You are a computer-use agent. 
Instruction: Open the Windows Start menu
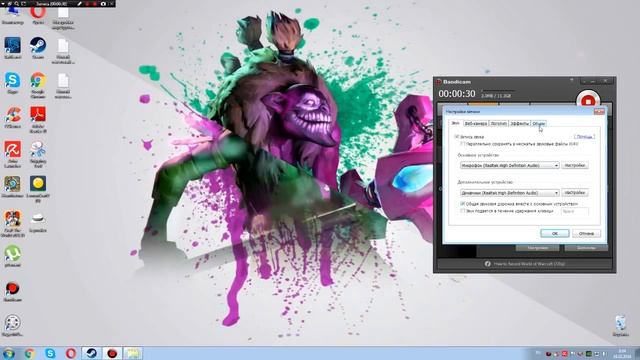9,353
